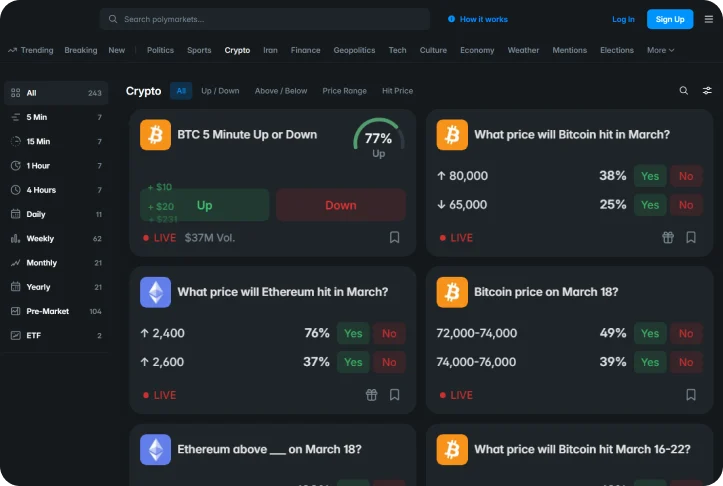Select the Daily sidebar filter
The image size is (723, 486).
(56, 214)
